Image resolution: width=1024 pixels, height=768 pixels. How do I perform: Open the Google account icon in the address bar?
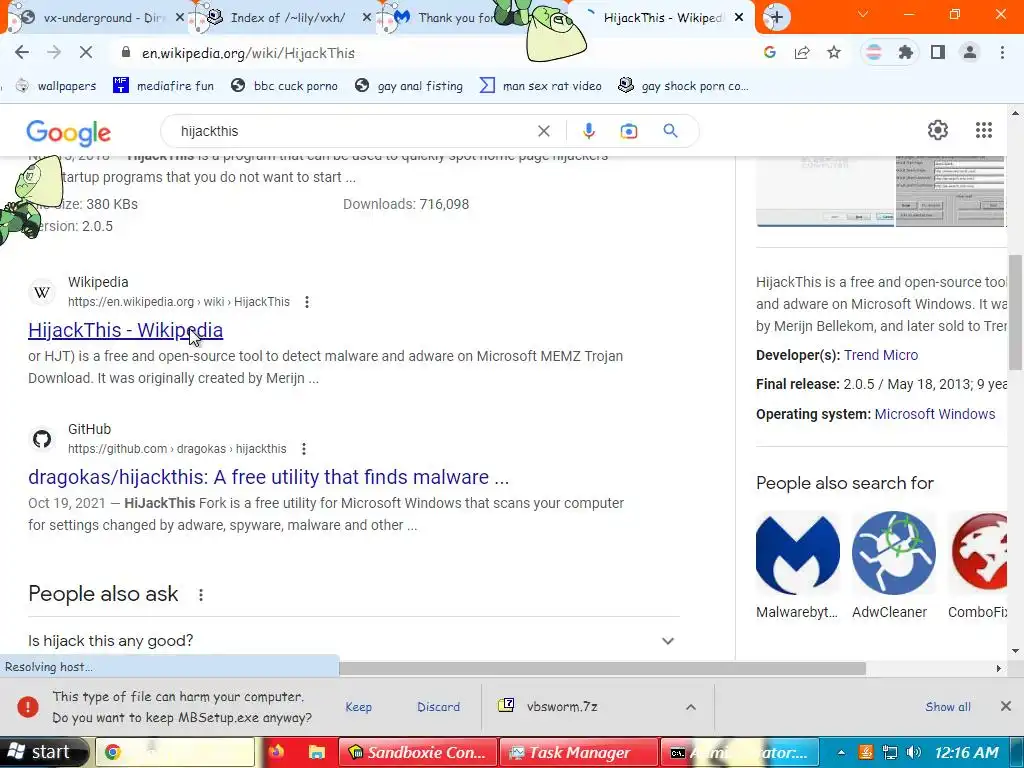click(770, 52)
